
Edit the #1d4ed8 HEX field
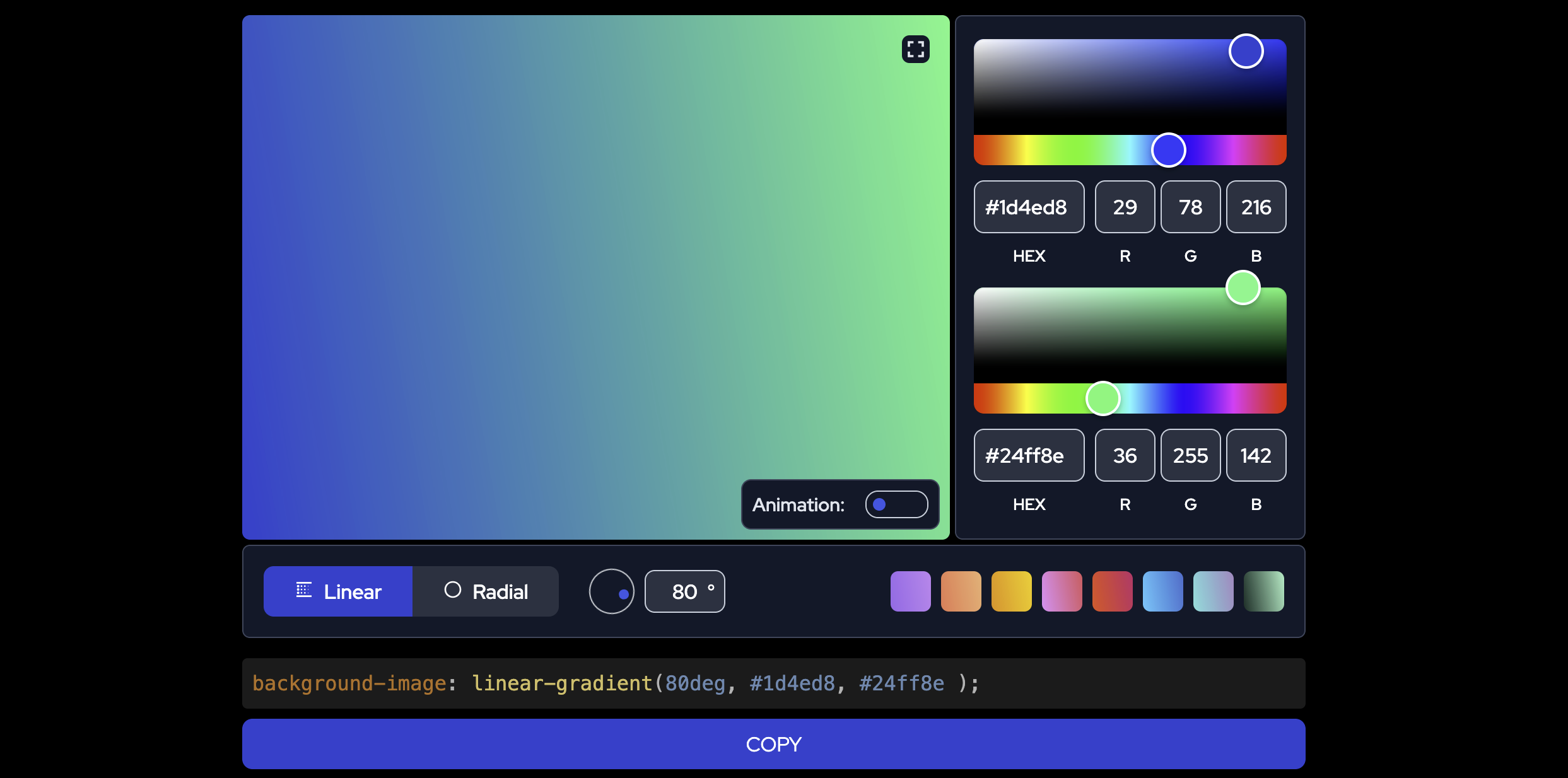[x=1029, y=207]
